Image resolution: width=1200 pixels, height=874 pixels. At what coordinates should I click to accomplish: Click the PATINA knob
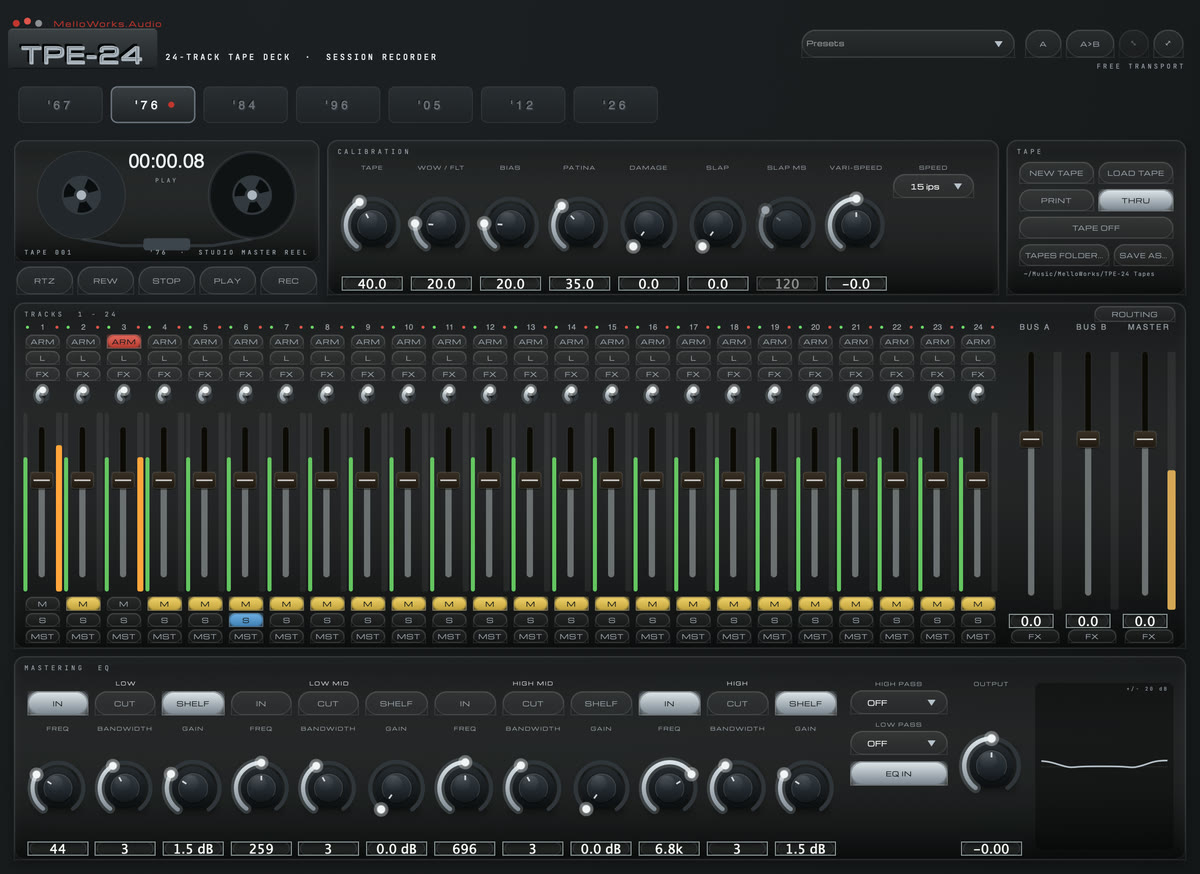tap(578, 225)
